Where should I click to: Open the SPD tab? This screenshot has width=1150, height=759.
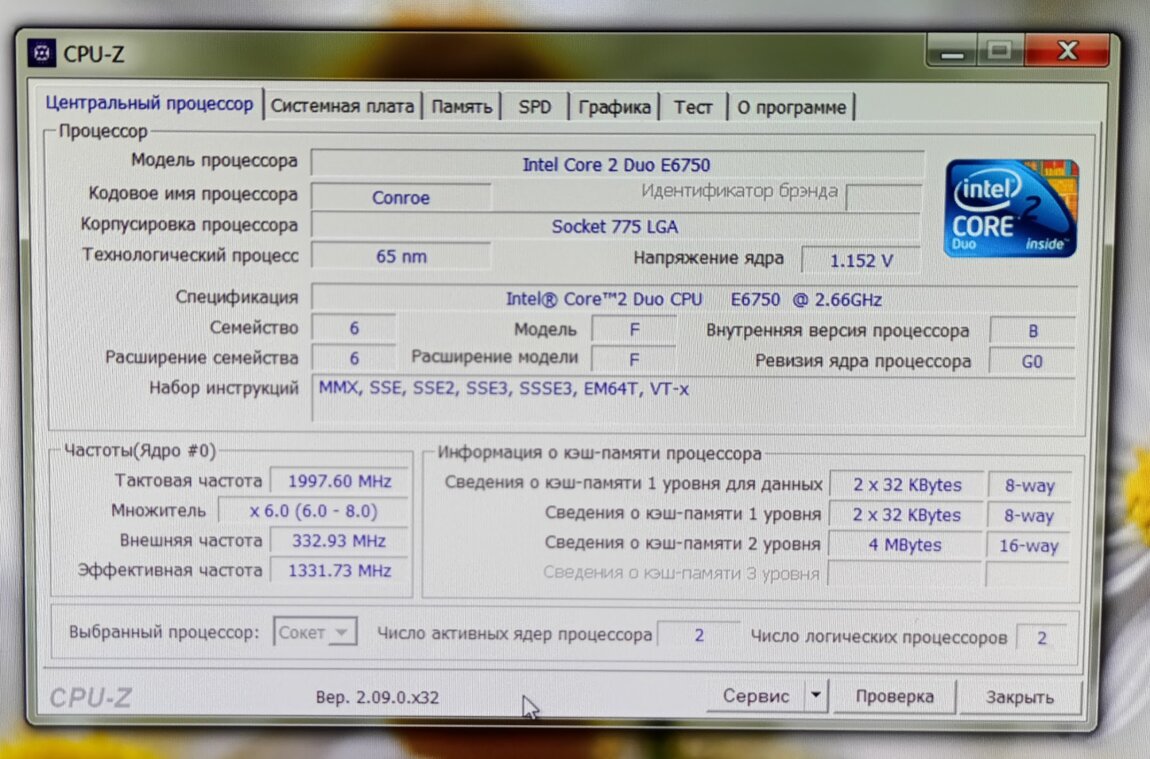pos(535,107)
